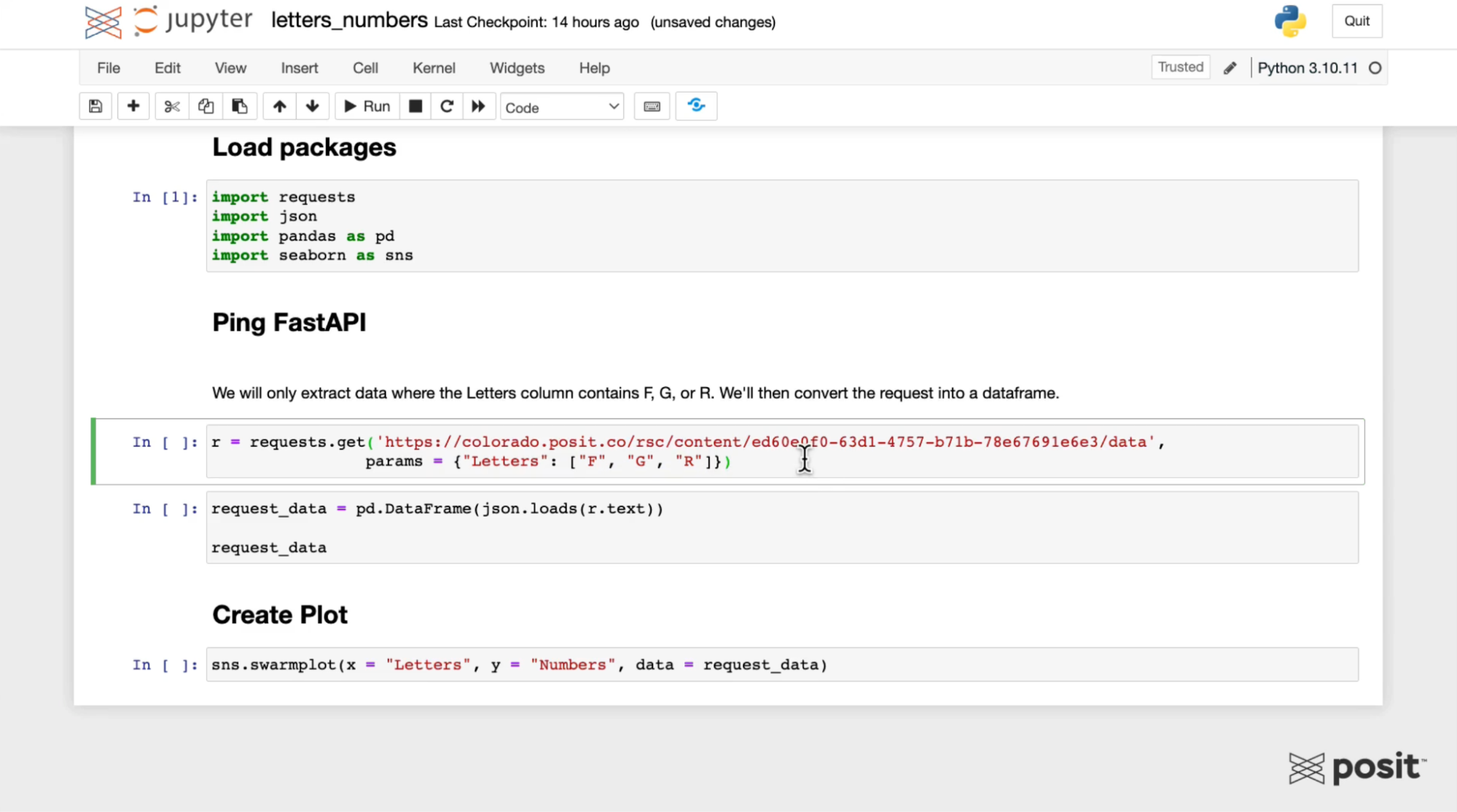The width and height of the screenshot is (1457, 812).
Task: Click the Quit button
Action: click(x=1356, y=21)
